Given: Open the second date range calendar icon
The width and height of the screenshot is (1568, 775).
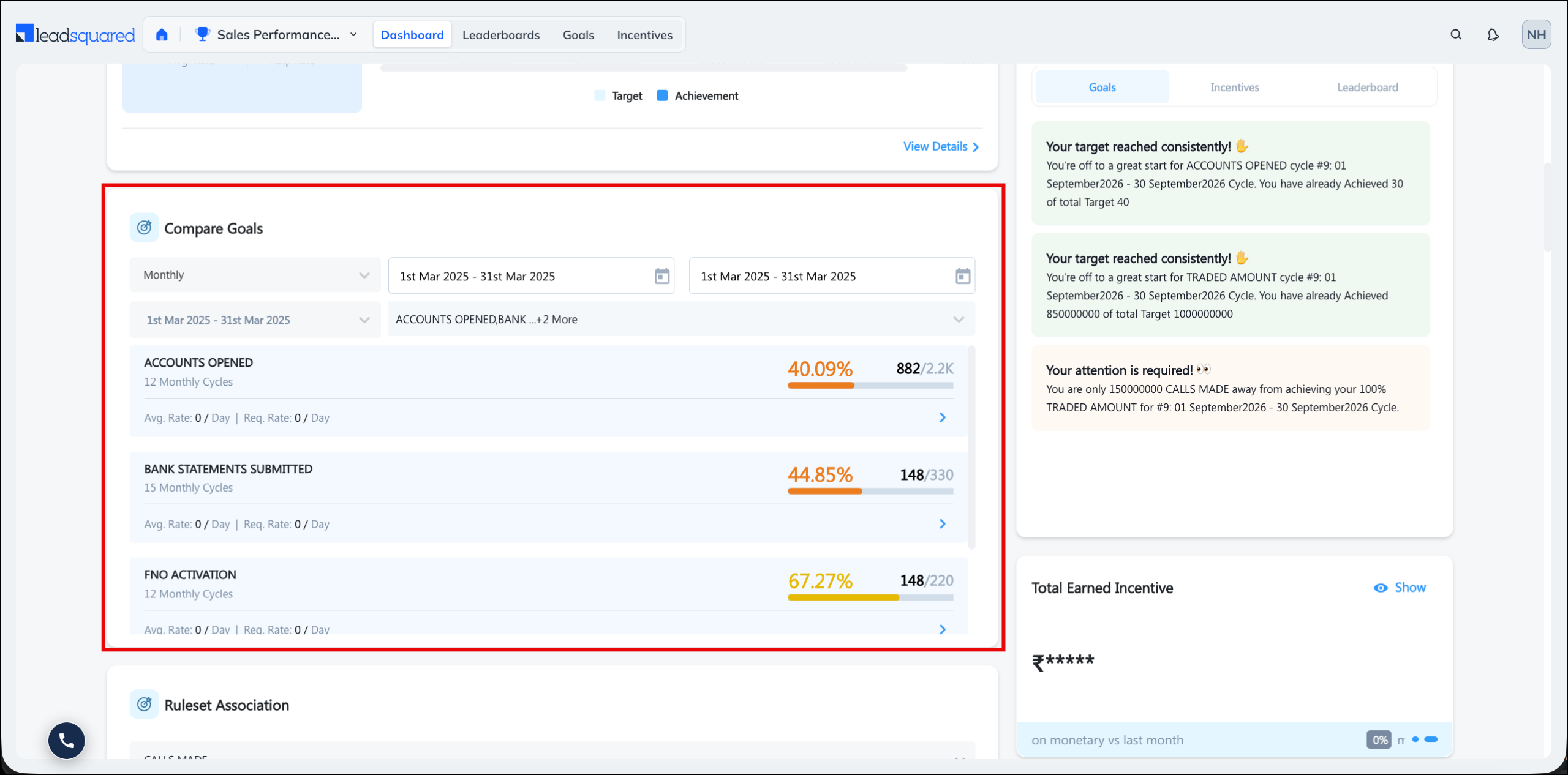Looking at the screenshot, I should pyautogui.click(x=963, y=276).
